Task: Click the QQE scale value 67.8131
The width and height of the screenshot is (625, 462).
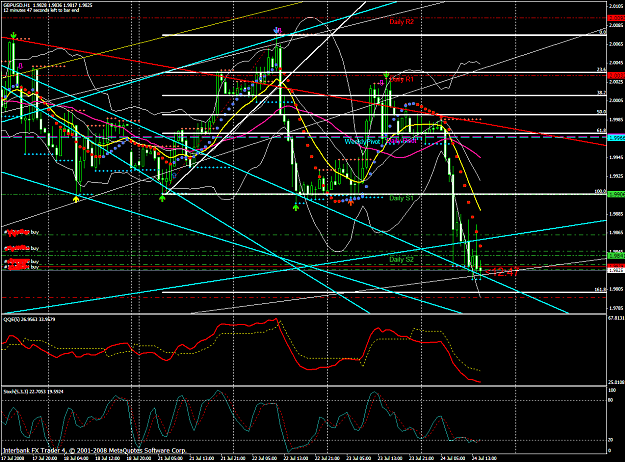Action: click(616, 318)
